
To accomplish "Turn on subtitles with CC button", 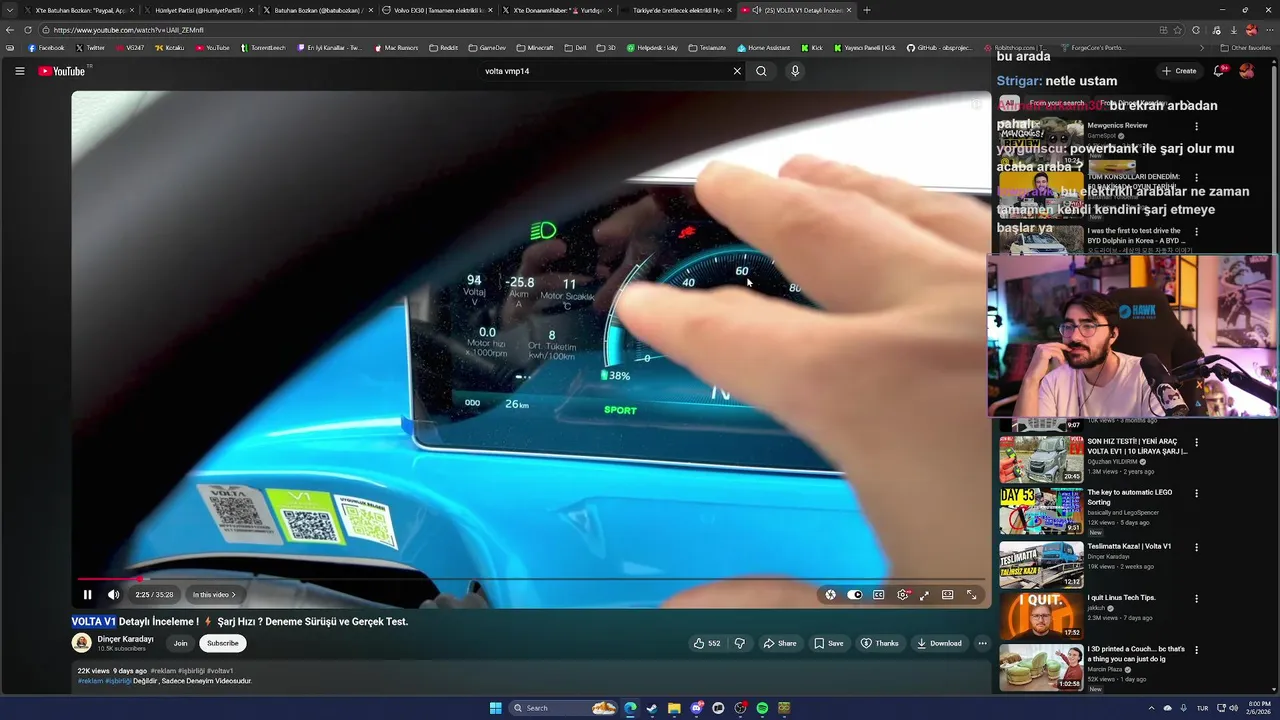I will tap(878, 595).
